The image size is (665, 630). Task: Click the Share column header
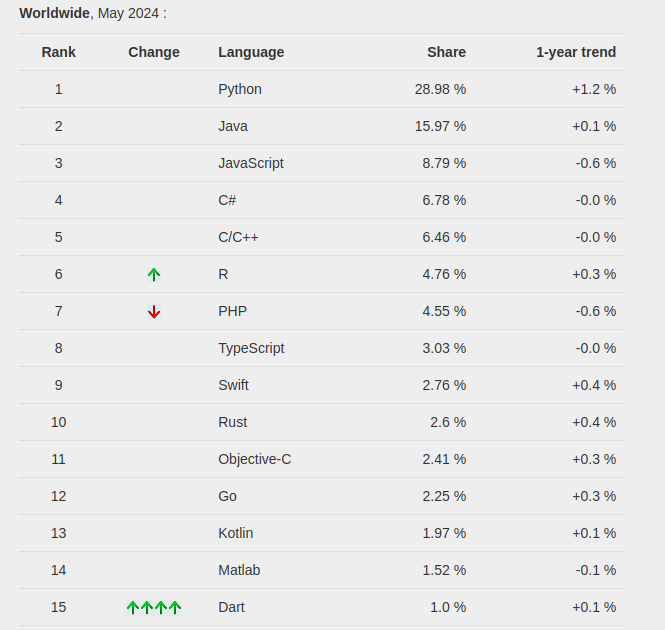446,52
